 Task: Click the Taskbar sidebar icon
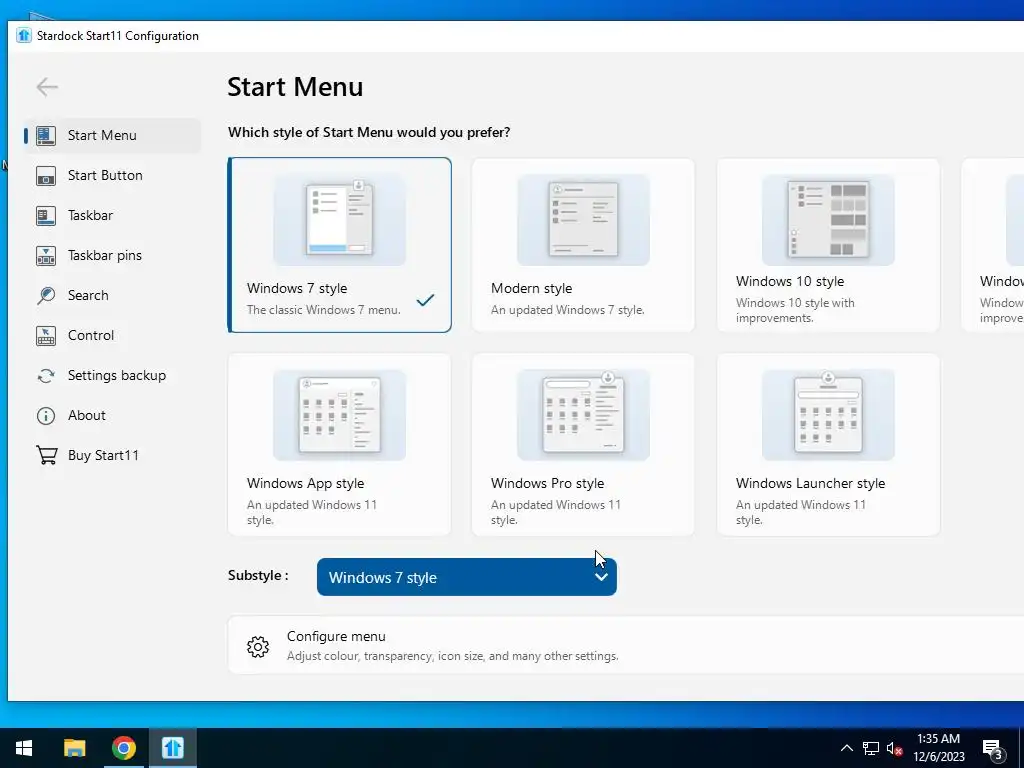pyautogui.click(x=46, y=216)
